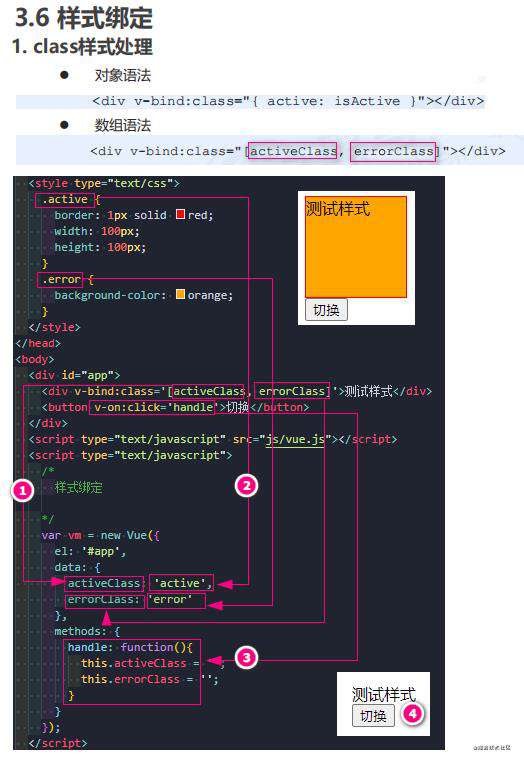Click the orange swatch beside background-color
This screenshot has width=524, height=763.
pyautogui.click(x=180, y=294)
